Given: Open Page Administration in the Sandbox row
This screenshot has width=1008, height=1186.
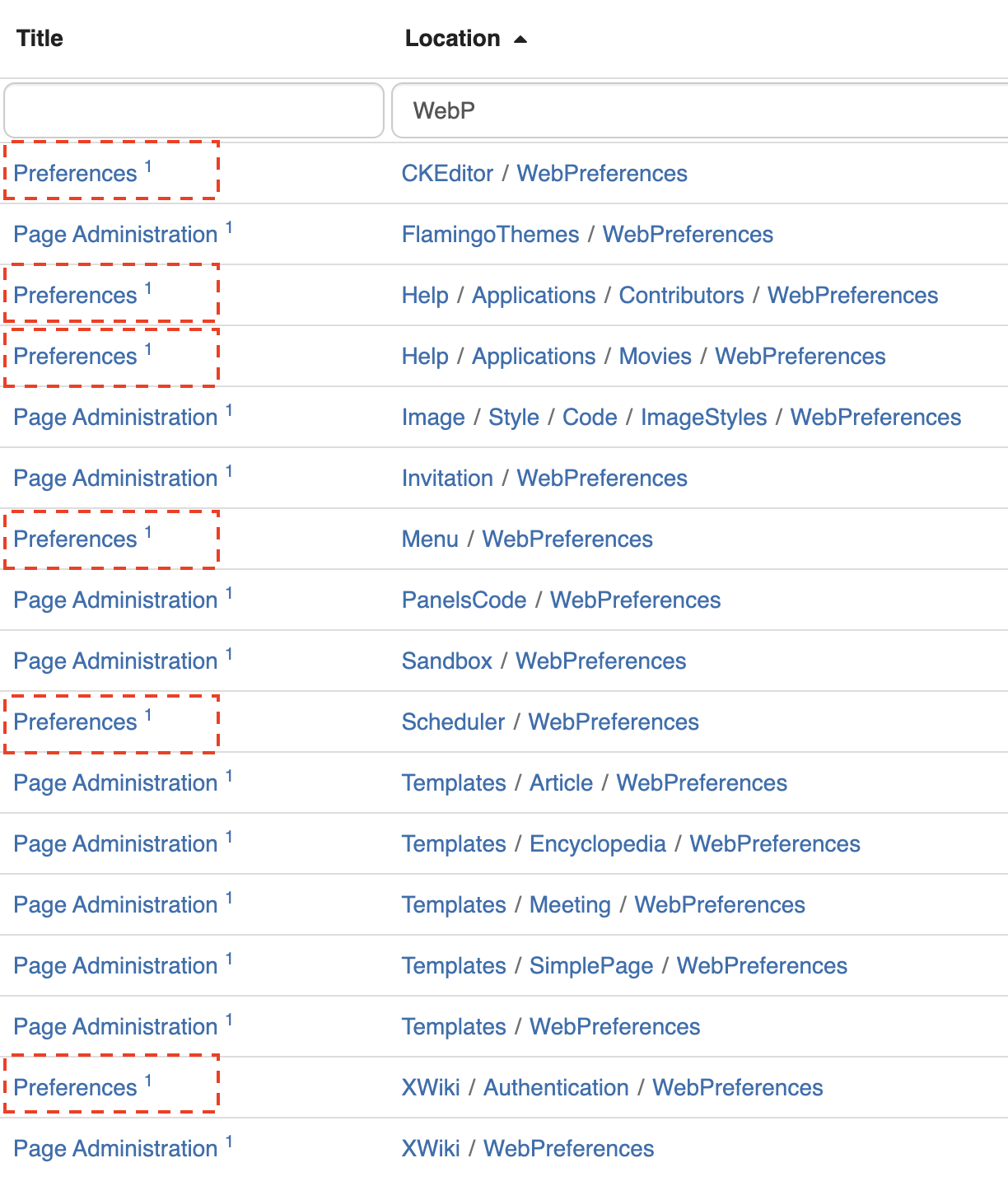Looking at the screenshot, I should pos(115,661).
